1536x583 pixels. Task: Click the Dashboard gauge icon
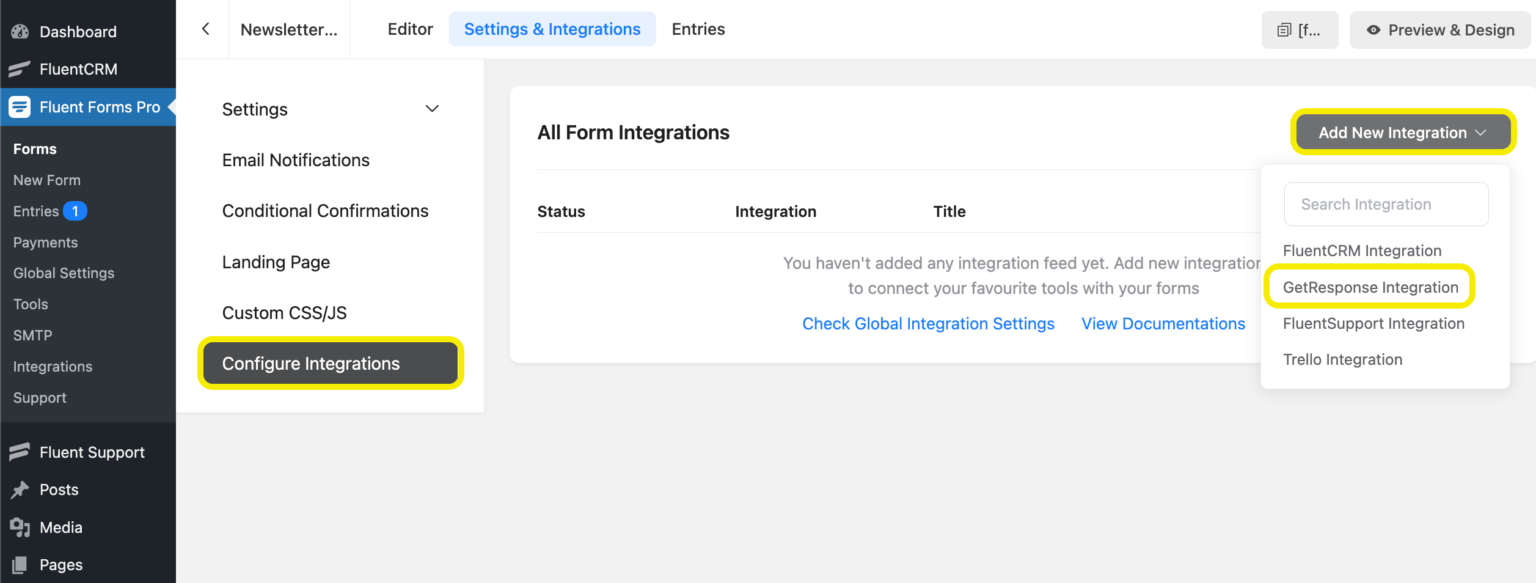[19, 31]
